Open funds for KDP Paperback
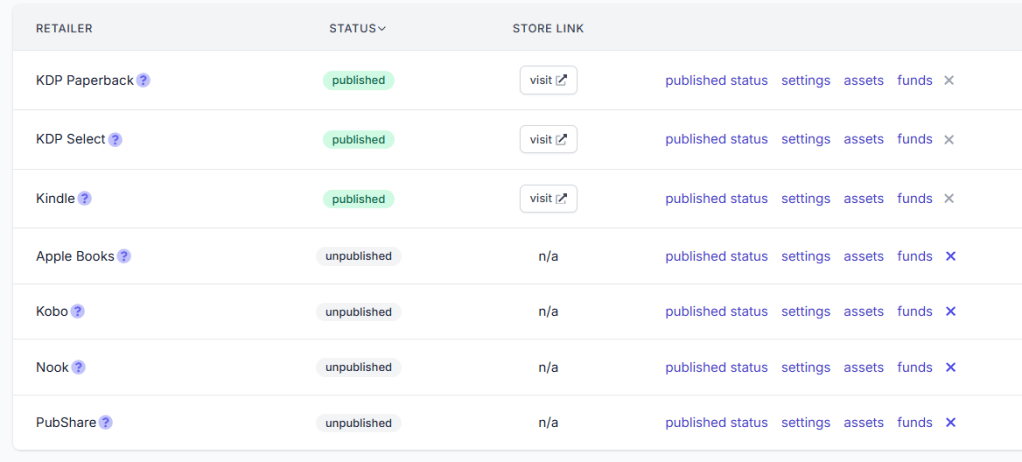 (914, 80)
